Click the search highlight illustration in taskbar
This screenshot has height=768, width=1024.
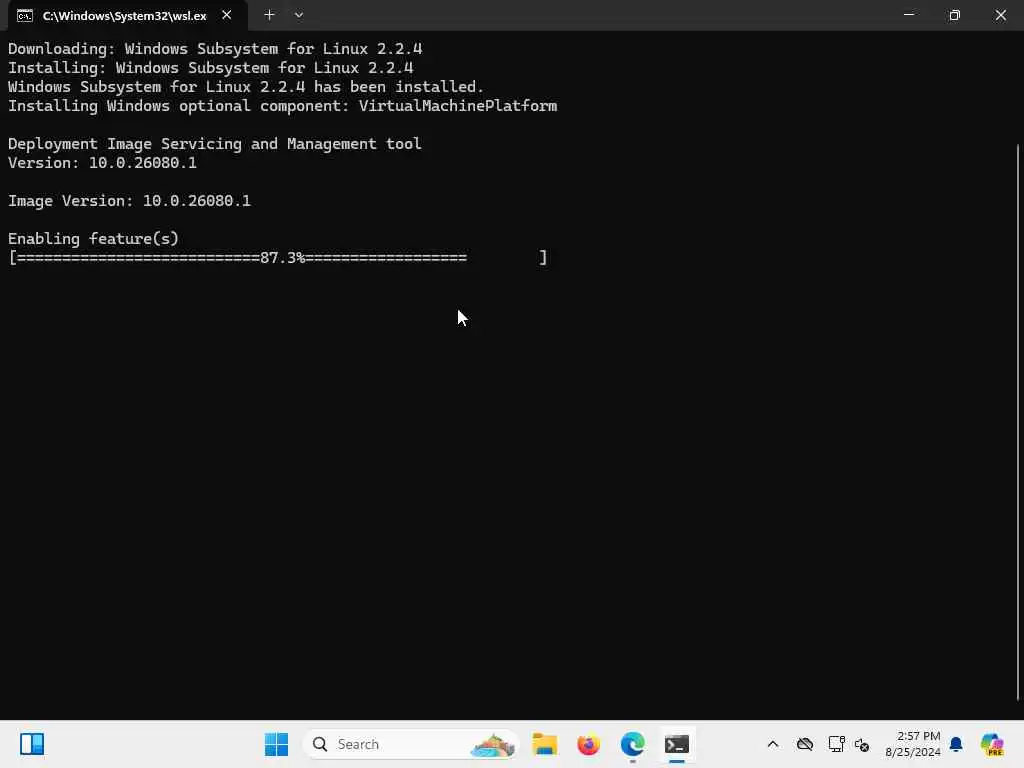click(x=493, y=744)
